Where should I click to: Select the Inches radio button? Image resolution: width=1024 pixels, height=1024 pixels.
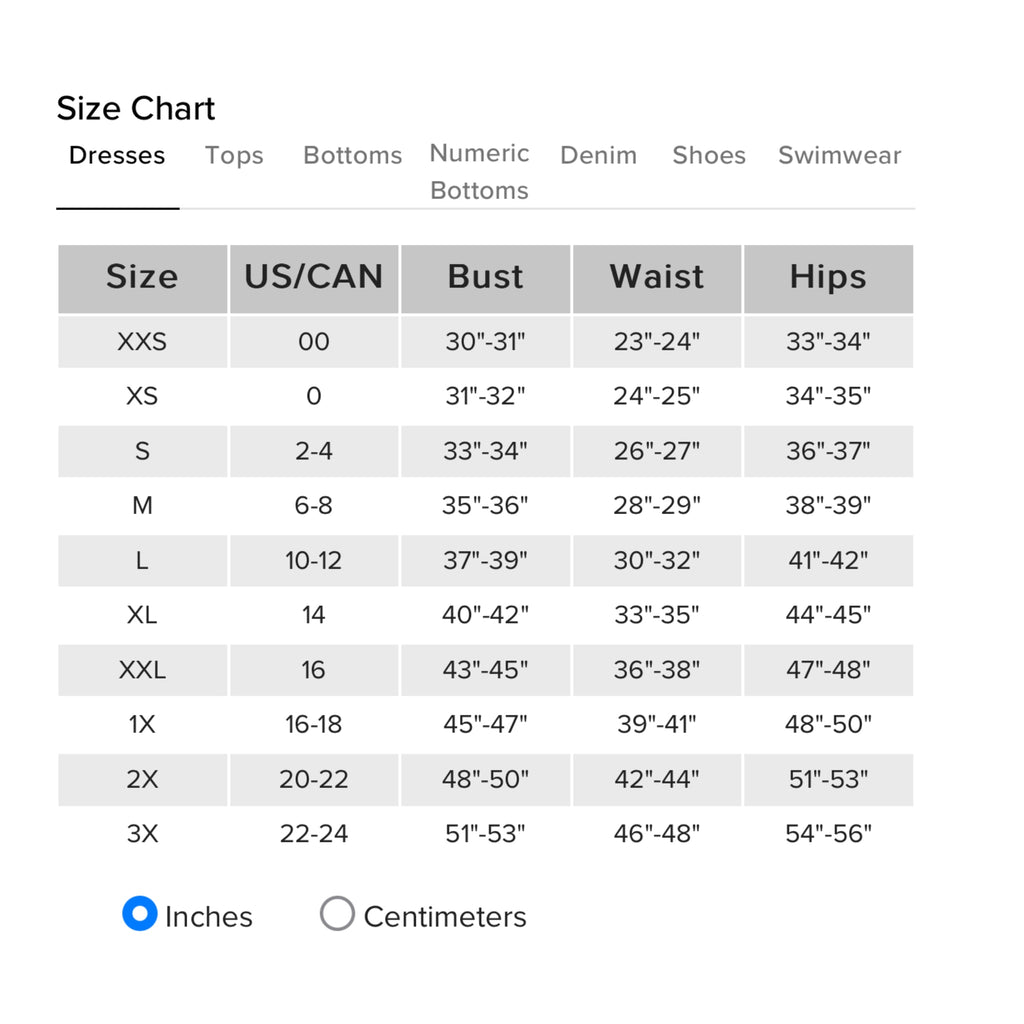pos(140,913)
